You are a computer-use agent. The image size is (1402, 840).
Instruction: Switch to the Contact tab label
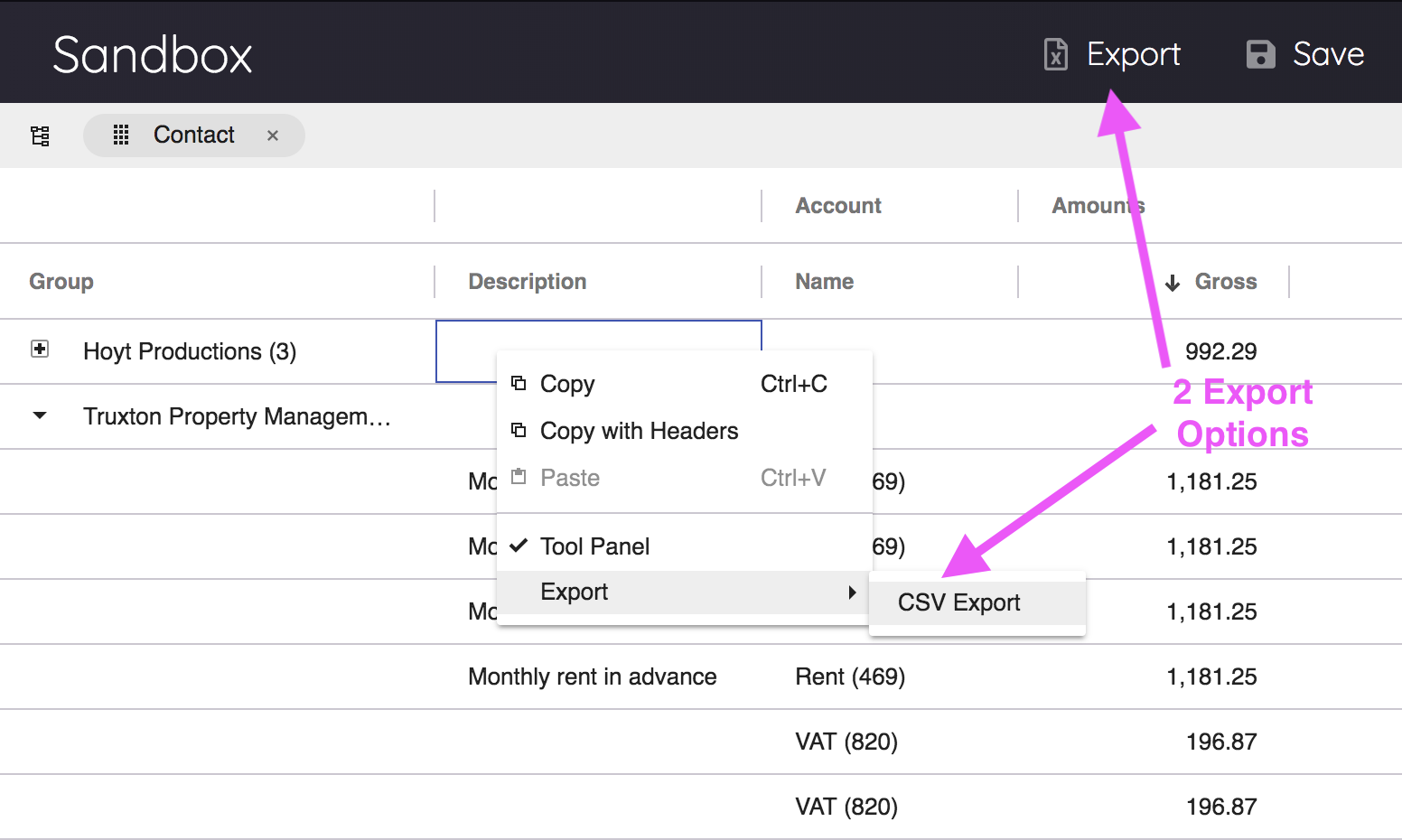(194, 135)
